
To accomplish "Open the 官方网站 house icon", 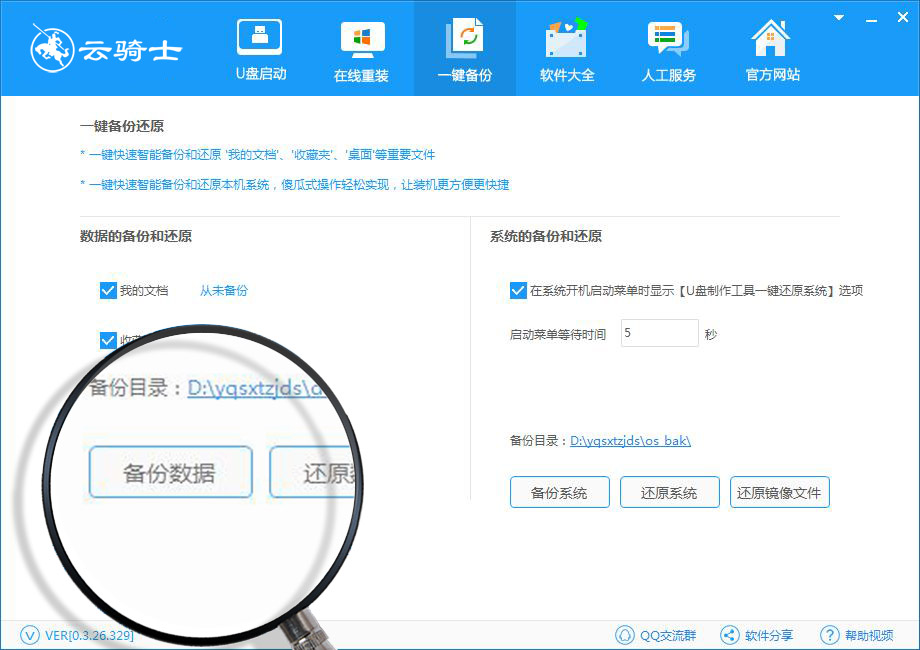I will (770, 38).
